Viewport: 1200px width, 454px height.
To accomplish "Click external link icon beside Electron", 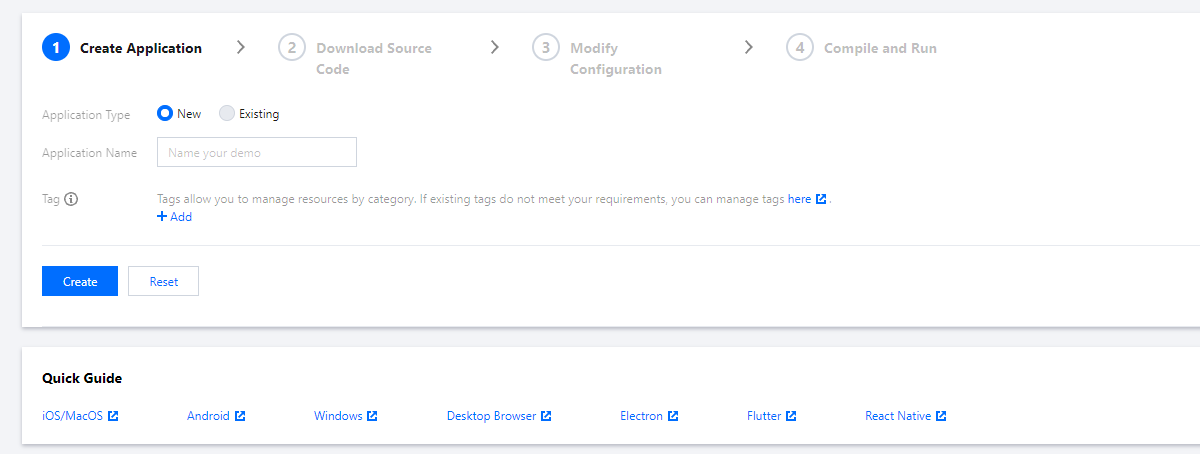I will point(673,416).
